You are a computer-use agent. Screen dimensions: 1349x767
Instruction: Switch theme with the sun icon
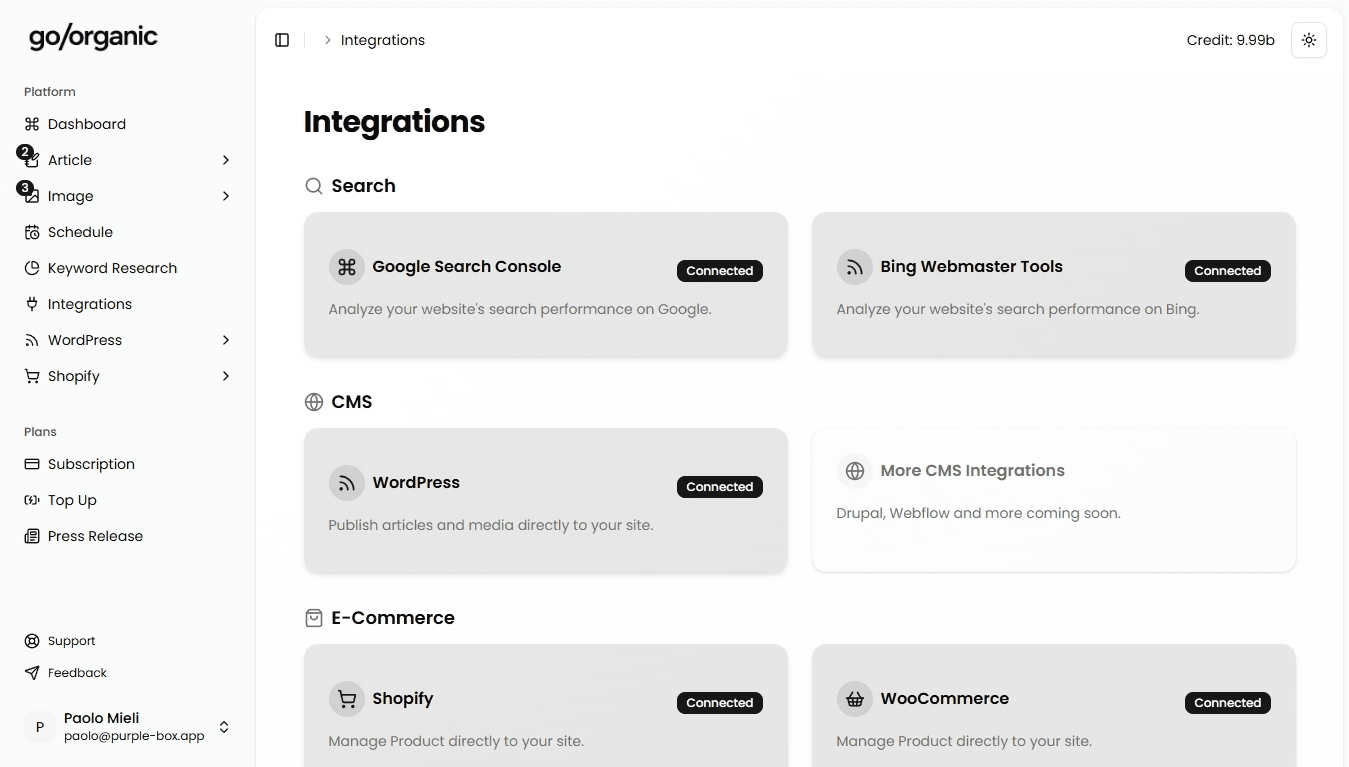tap(1308, 40)
